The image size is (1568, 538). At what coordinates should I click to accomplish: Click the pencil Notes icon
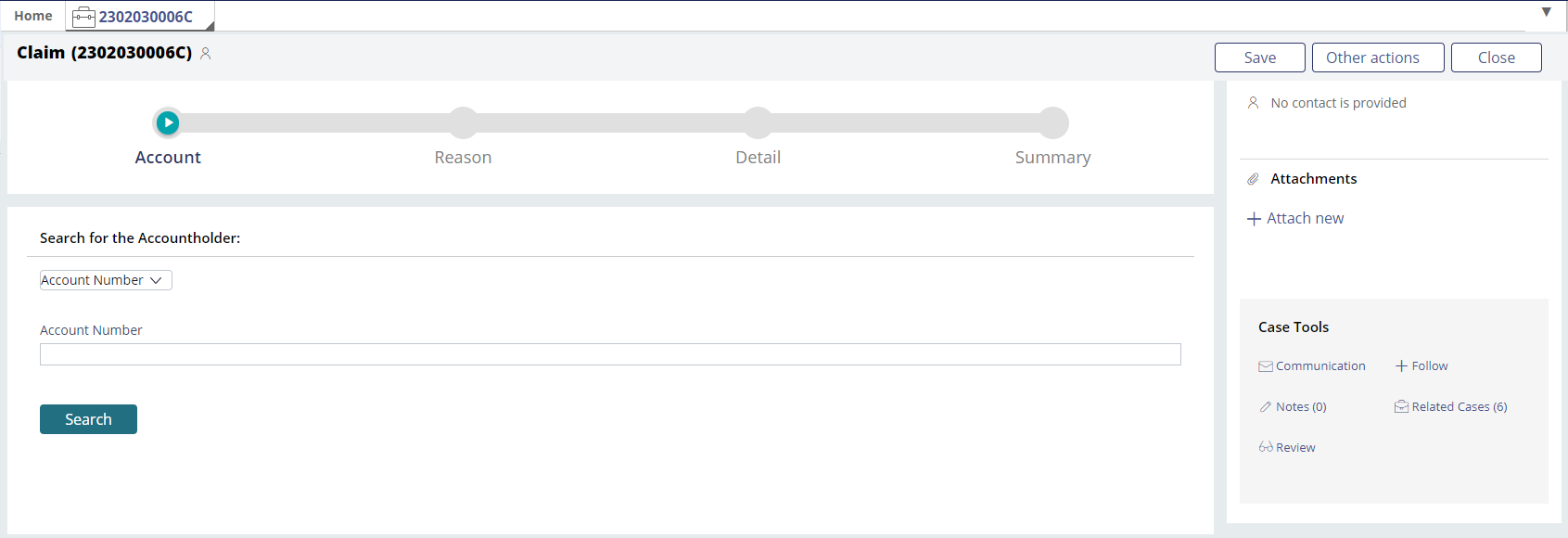click(x=1266, y=407)
